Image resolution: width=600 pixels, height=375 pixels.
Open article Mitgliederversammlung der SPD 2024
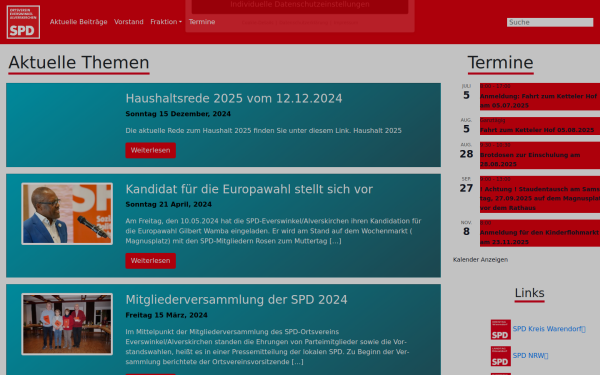pyautogui.click(x=236, y=299)
